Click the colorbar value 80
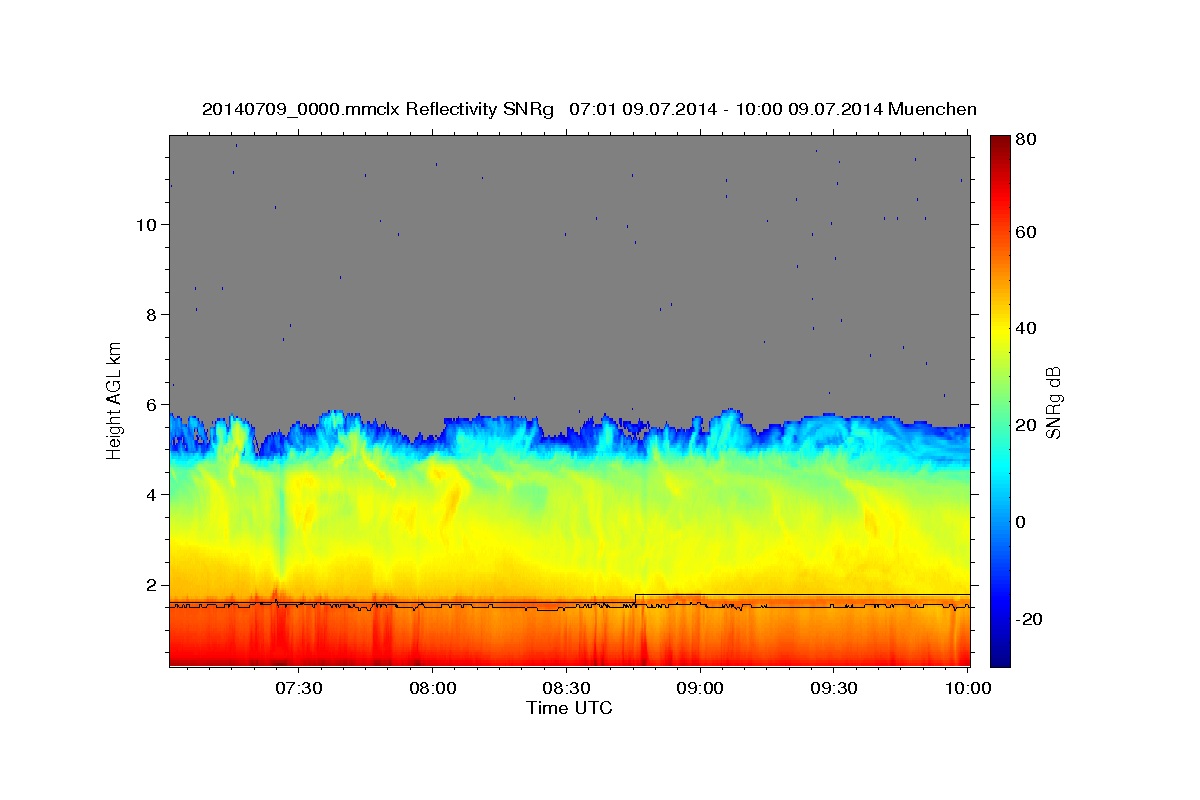 click(x=1025, y=139)
